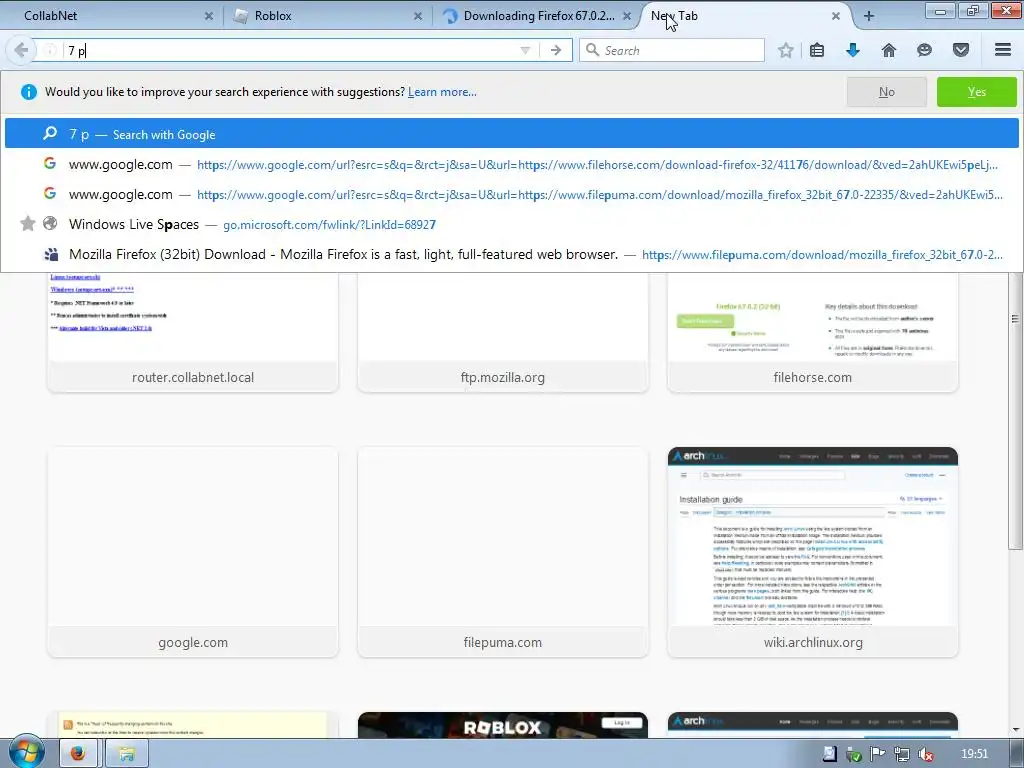The width and height of the screenshot is (1024, 768).
Task: Click muted volume tray icon
Action: pyautogui.click(x=925, y=754)
